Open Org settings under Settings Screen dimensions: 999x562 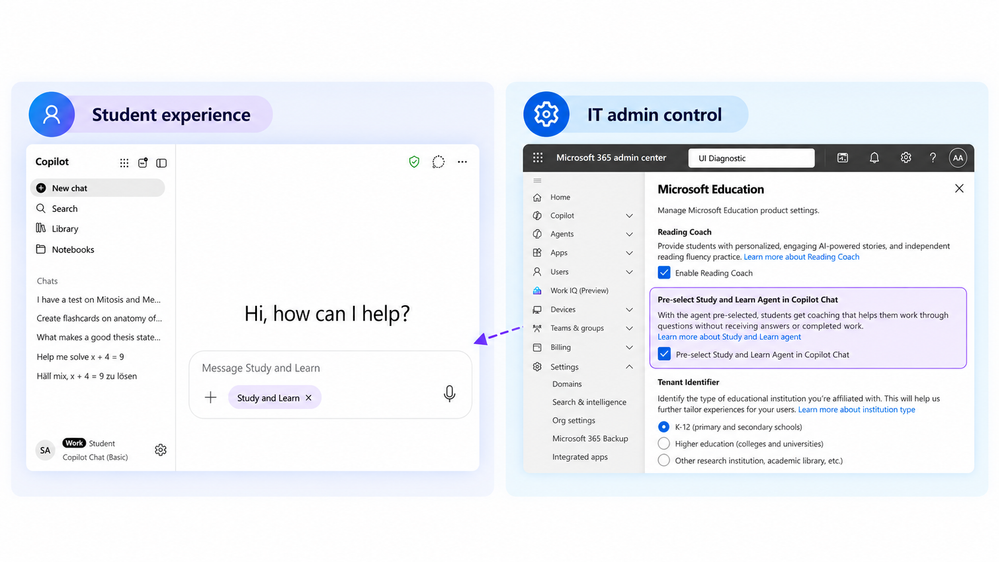click(x=573, y=421)
